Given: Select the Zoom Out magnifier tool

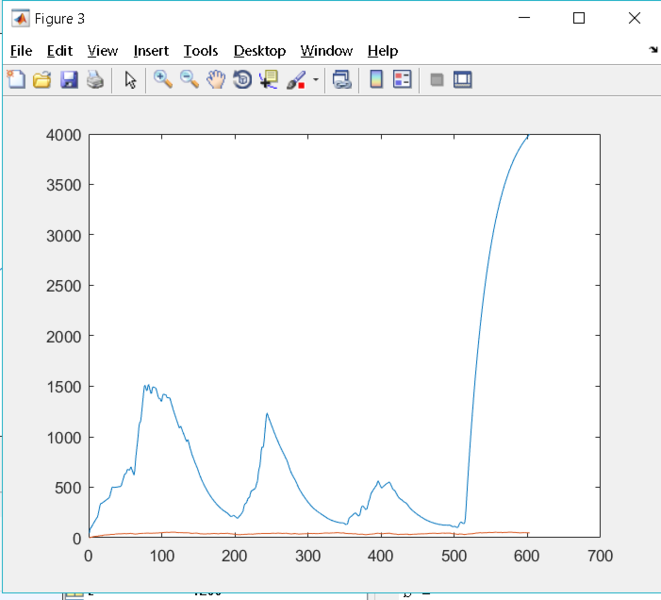Looking at the screenshot, I should (189, 80).
